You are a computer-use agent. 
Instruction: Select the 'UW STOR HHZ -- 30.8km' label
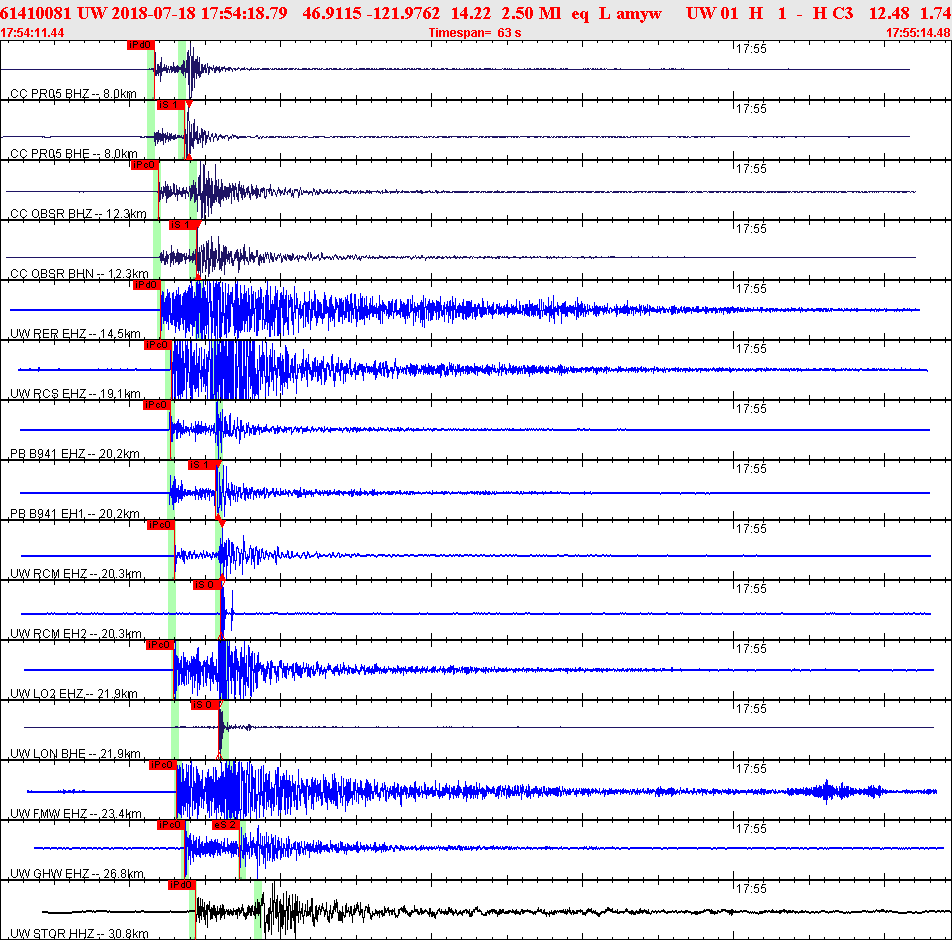79,934
